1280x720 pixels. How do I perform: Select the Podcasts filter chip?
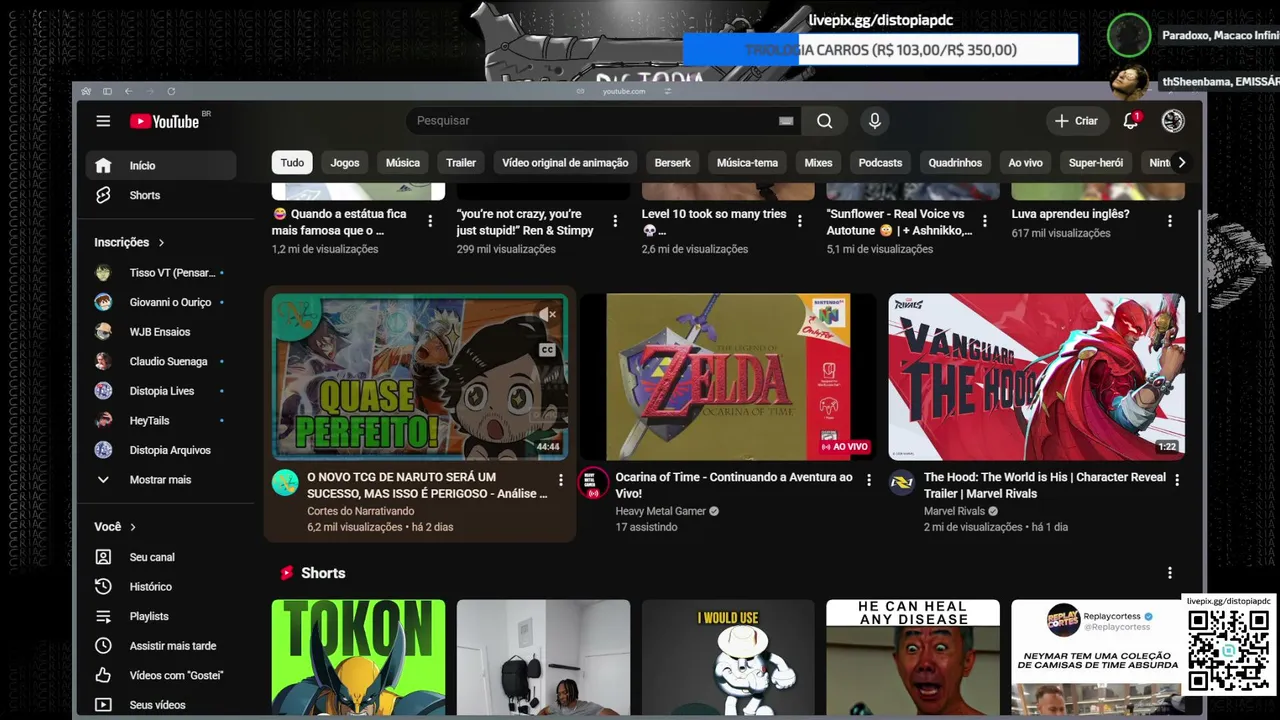880,163
